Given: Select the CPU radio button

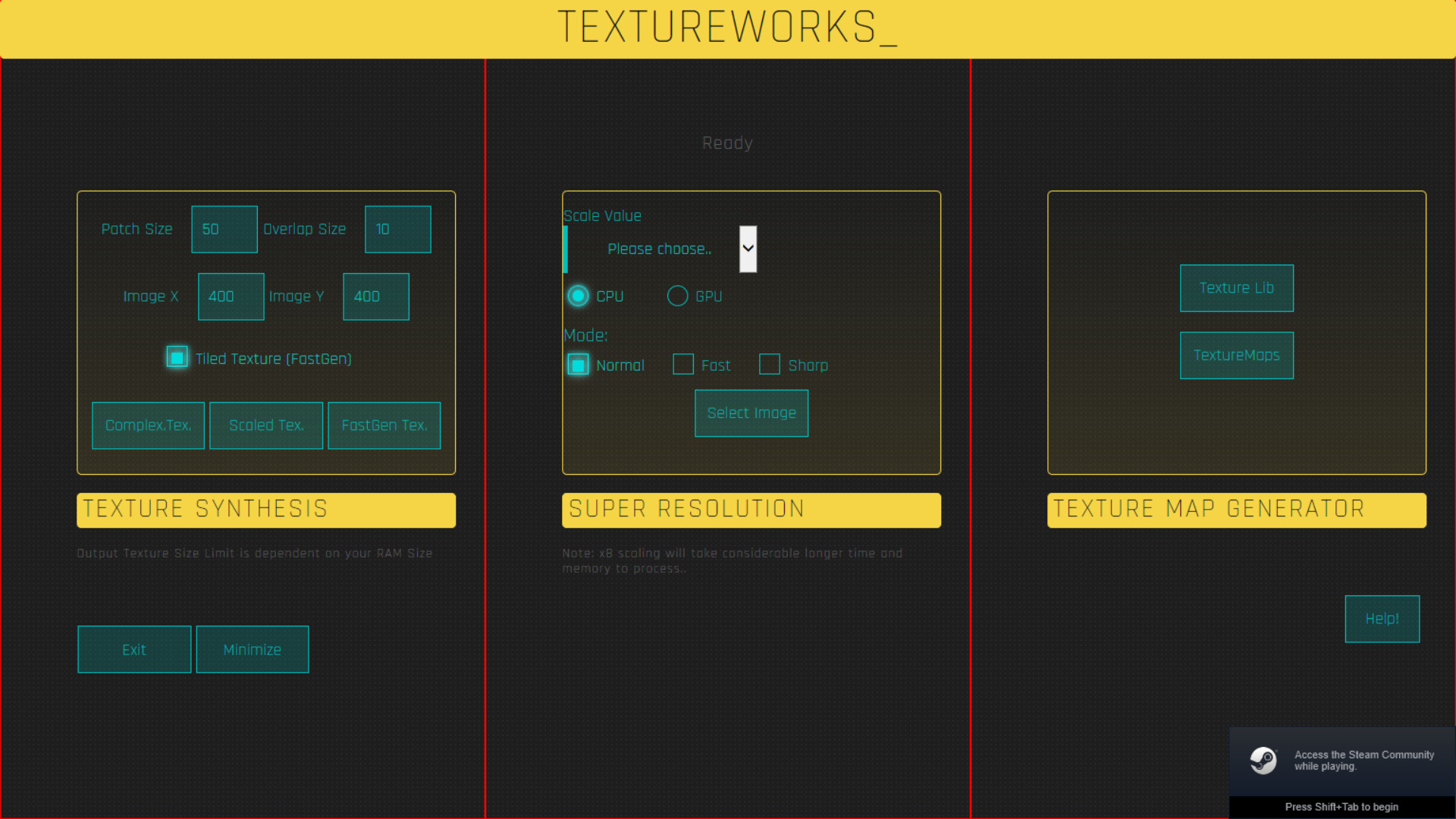Looking at the screenshot, I should click(x=578, y=296).
